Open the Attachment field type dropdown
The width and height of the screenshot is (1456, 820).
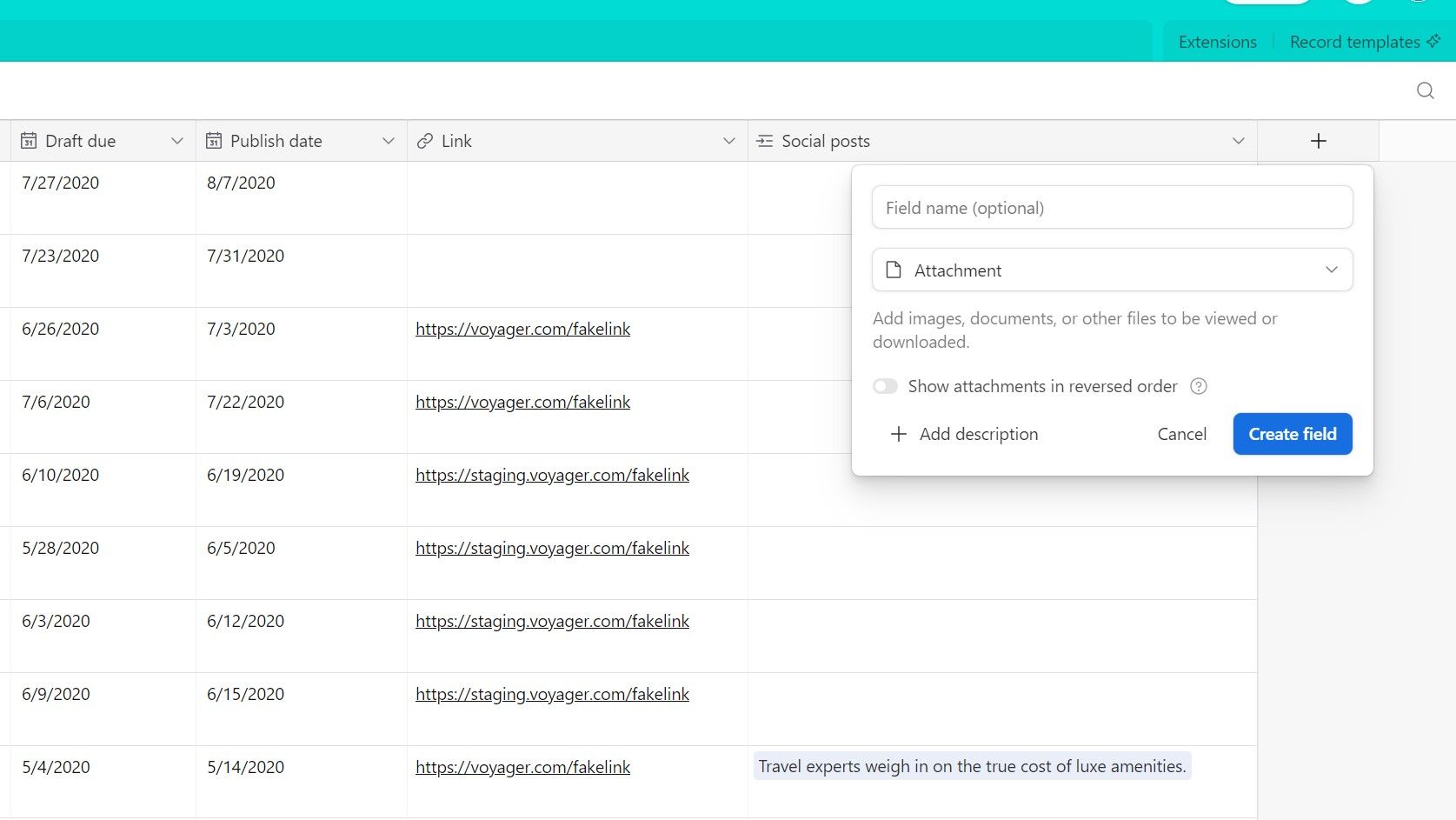coord(1331,270)
